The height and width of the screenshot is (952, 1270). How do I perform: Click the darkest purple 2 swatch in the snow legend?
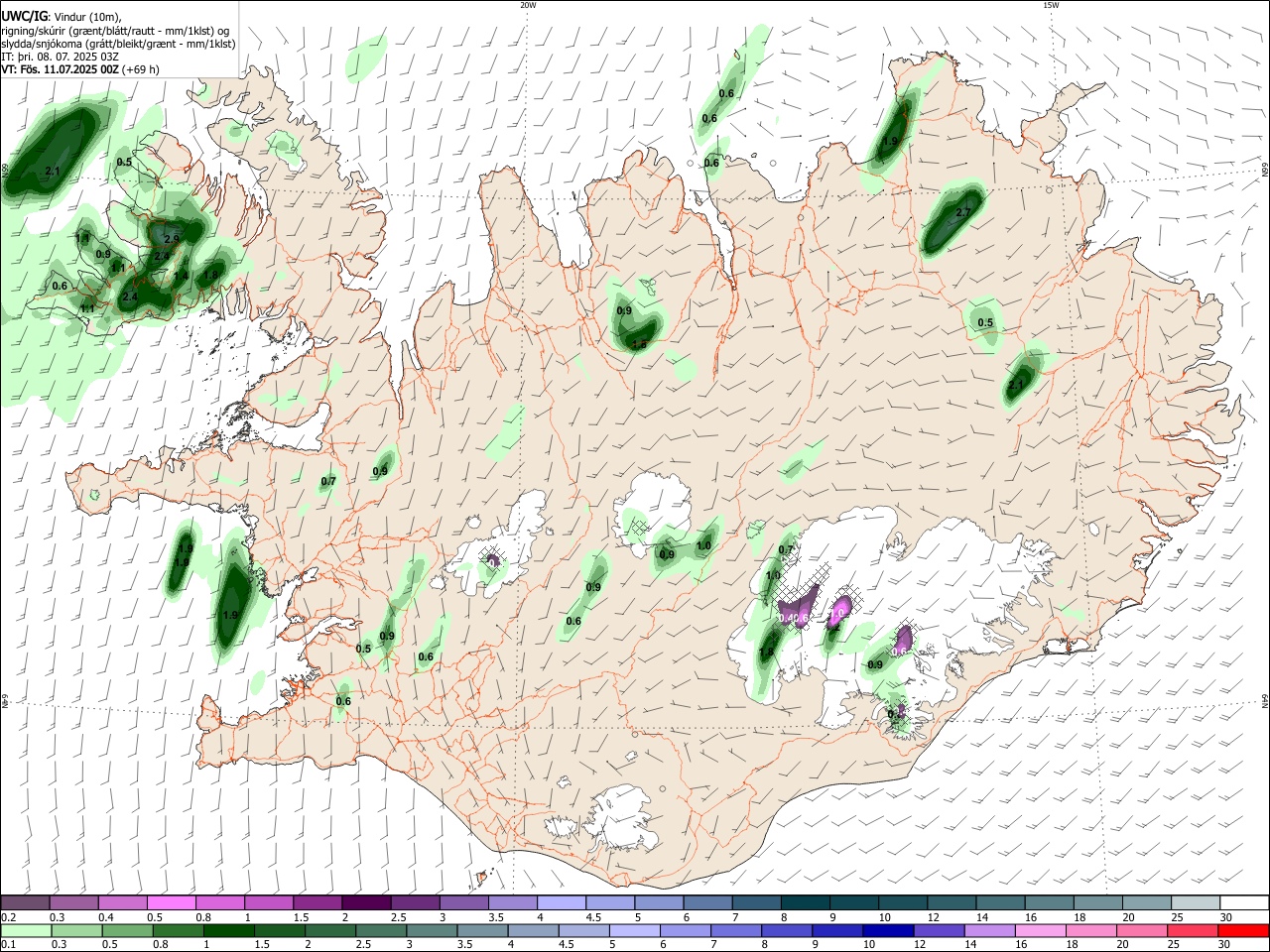(x=365, y=903)
